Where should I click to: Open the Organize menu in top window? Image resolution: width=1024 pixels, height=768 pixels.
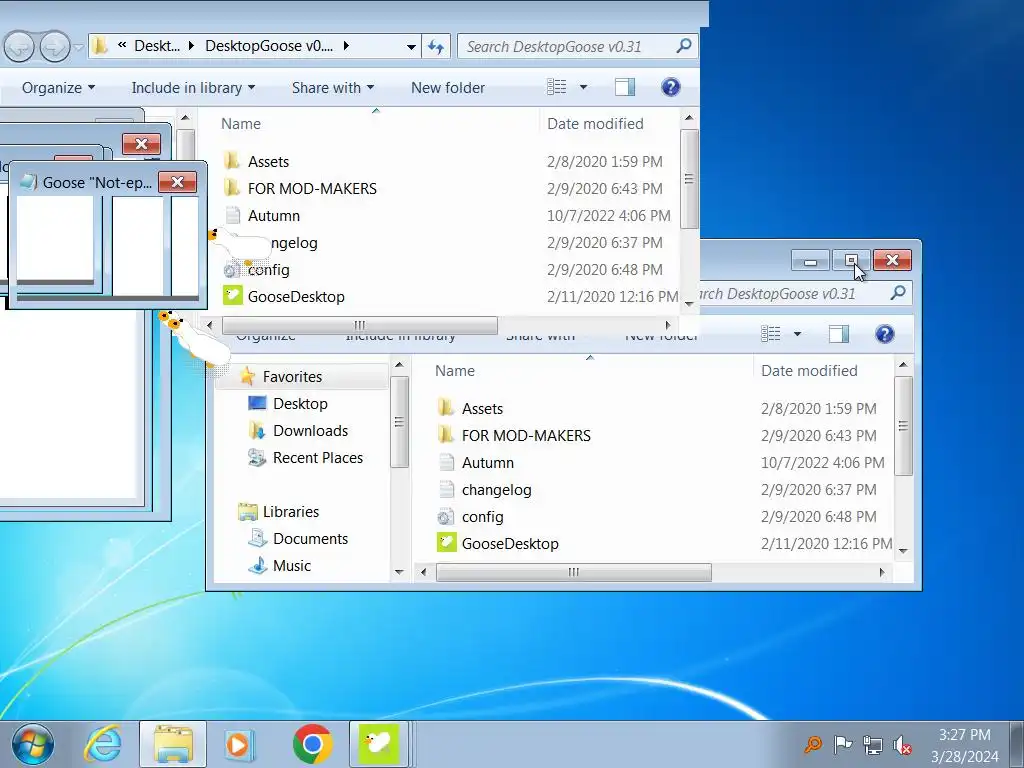point(58,88)
